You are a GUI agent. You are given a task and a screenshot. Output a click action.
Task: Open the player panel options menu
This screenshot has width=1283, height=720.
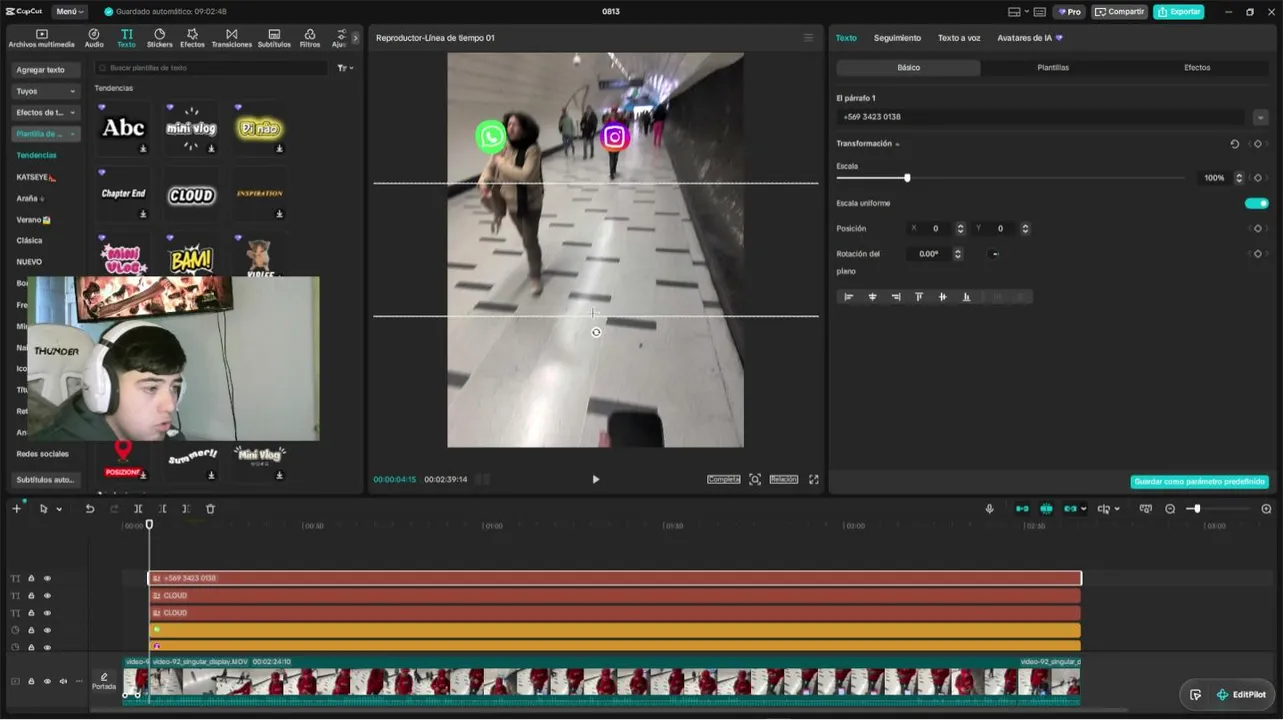tap(808, 38)
